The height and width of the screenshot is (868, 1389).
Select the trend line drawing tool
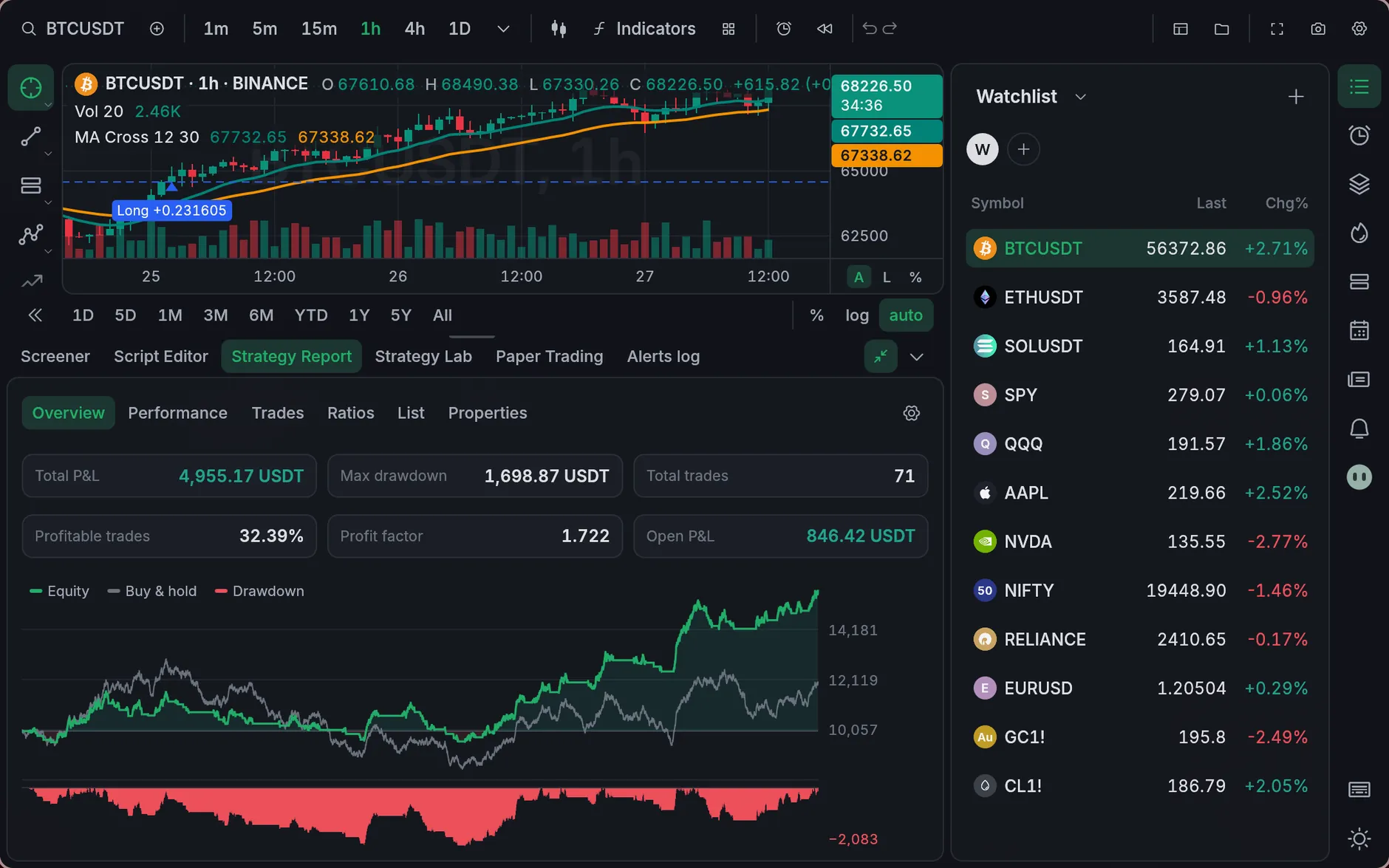click(31, 137)
